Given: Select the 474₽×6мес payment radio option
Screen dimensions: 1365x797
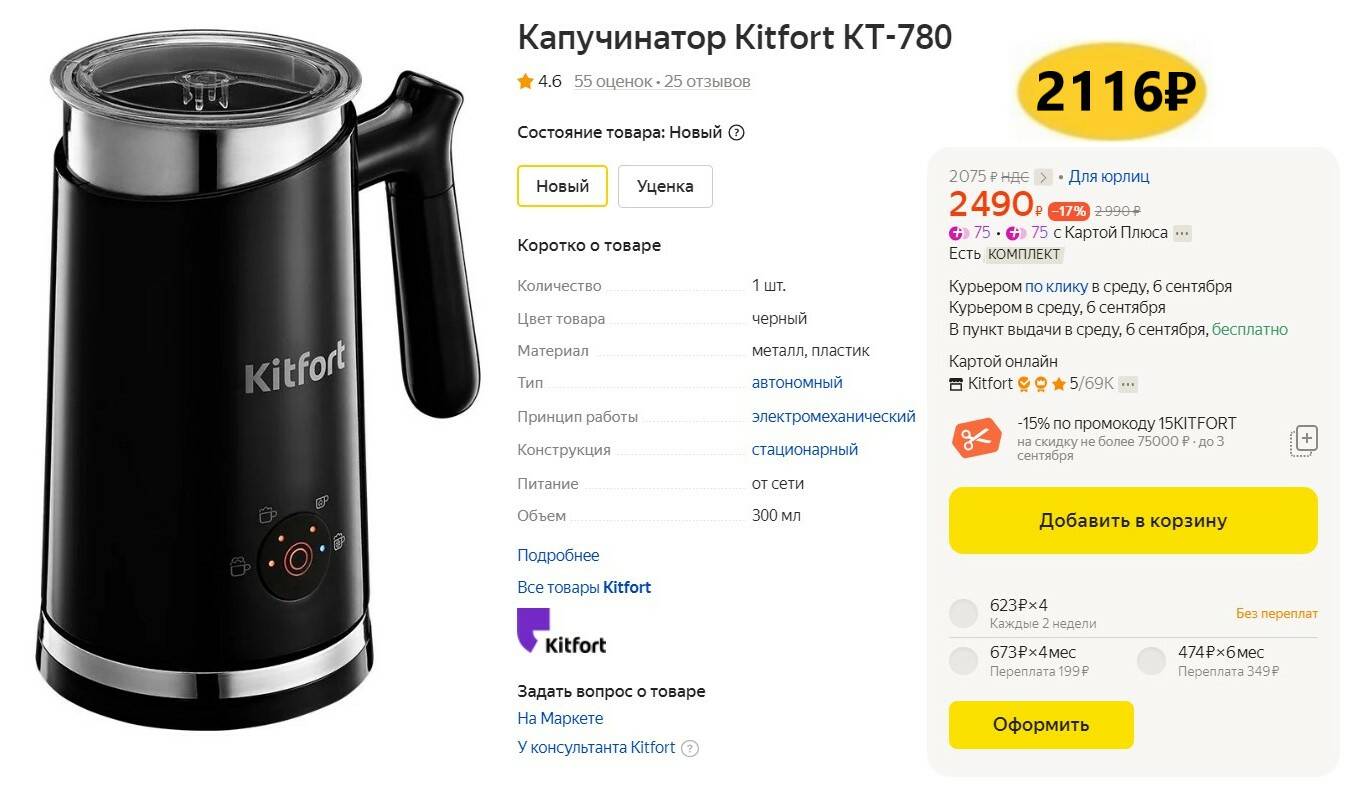Looking at the screenshot, I should pos(1151,661).
